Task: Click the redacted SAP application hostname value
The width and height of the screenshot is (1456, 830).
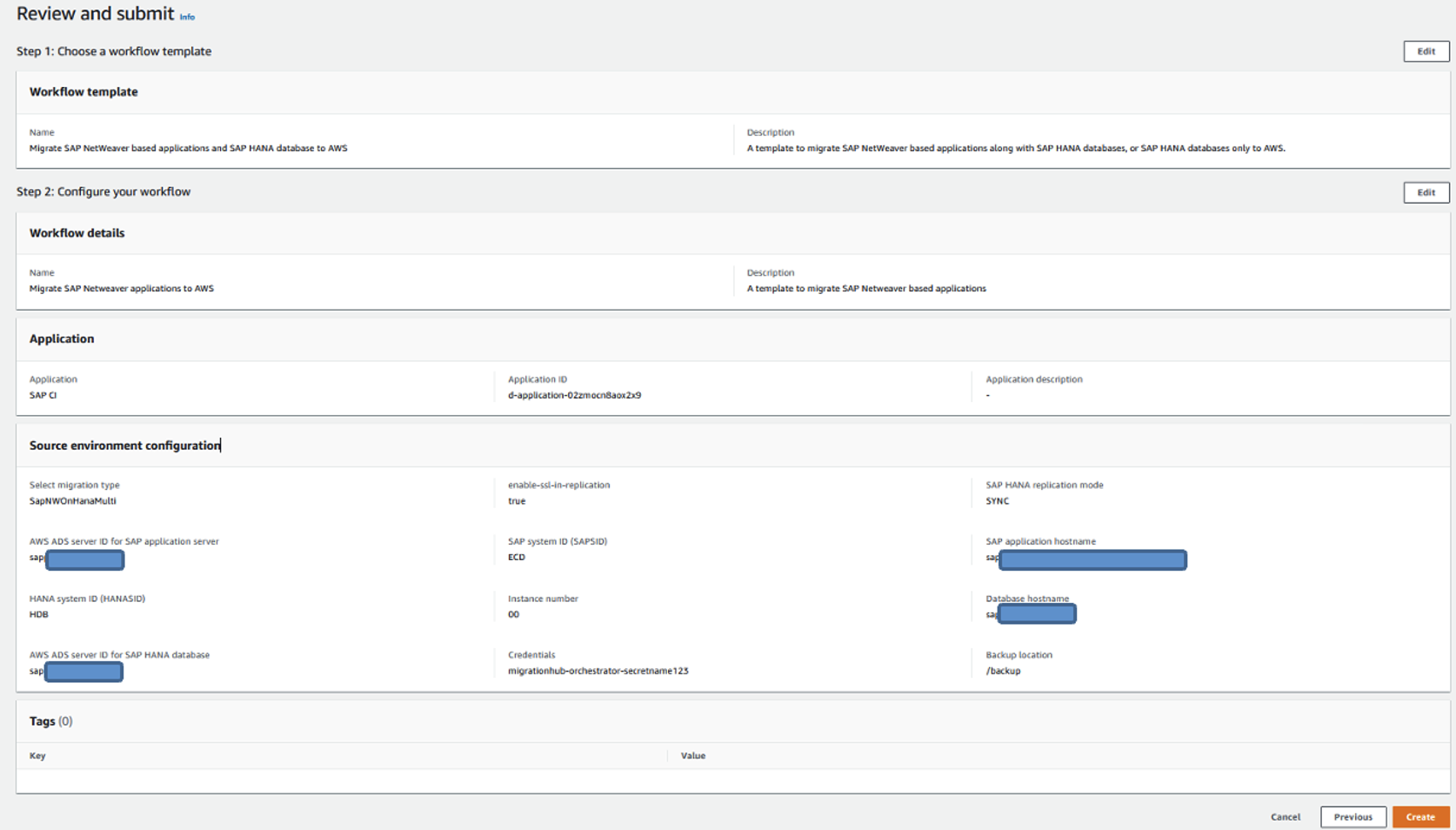Action: [1092, 559]
